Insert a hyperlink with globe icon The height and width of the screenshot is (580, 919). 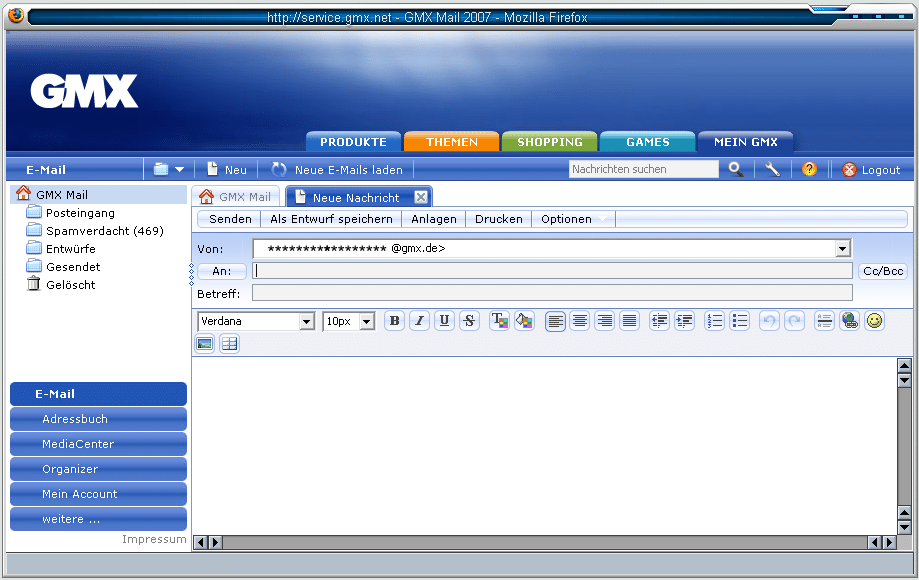click(849, 321)
